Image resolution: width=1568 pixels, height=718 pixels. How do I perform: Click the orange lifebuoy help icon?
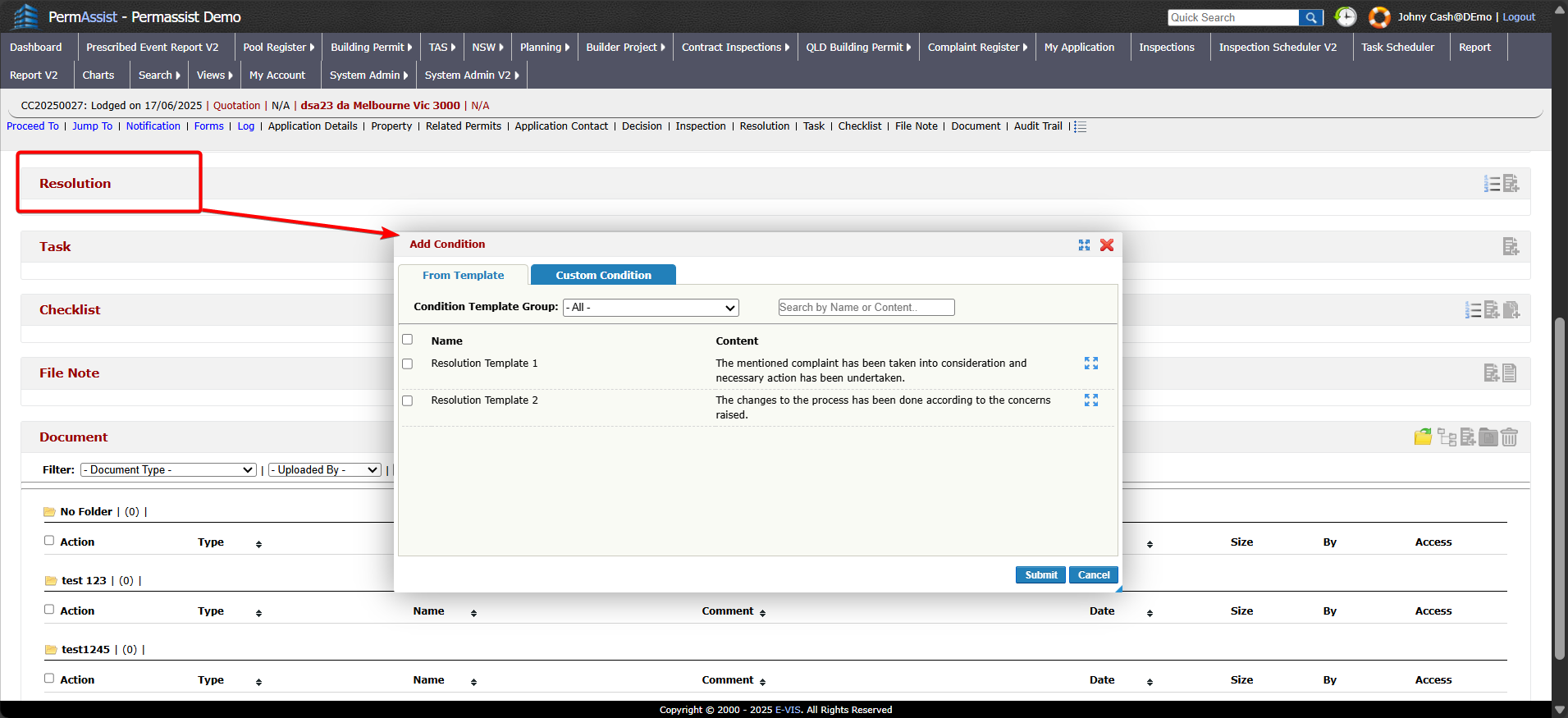[1379, 17]
